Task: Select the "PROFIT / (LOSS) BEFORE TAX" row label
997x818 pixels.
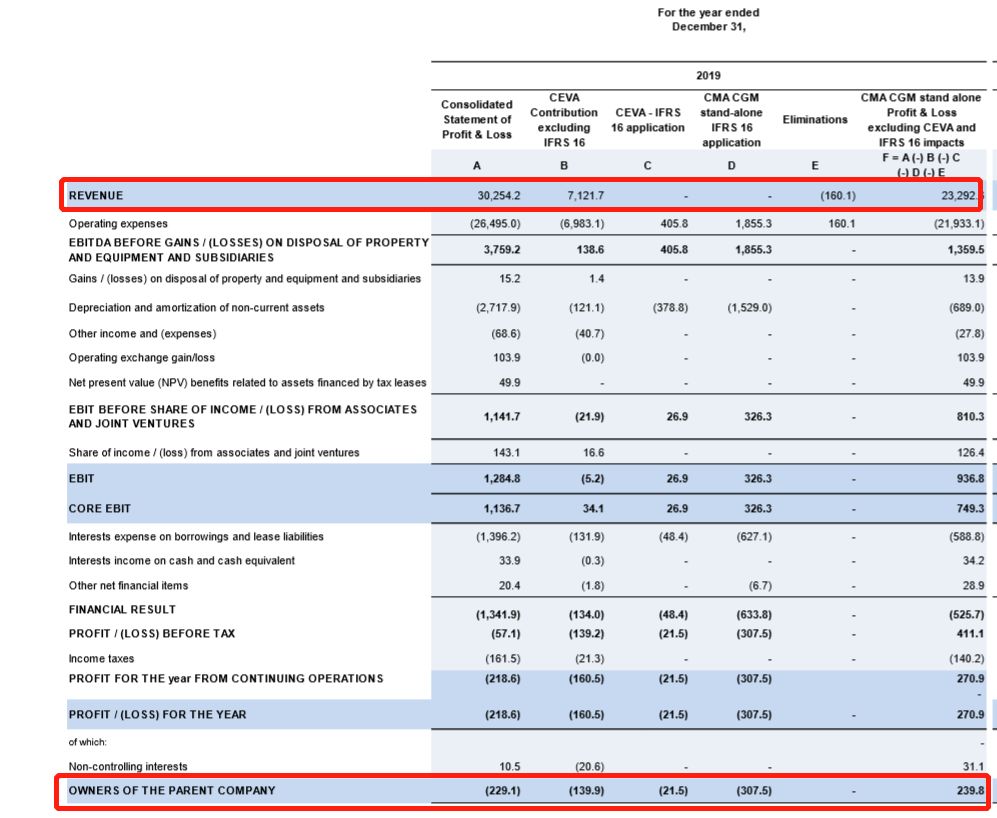Action: [x=152, y=633]
